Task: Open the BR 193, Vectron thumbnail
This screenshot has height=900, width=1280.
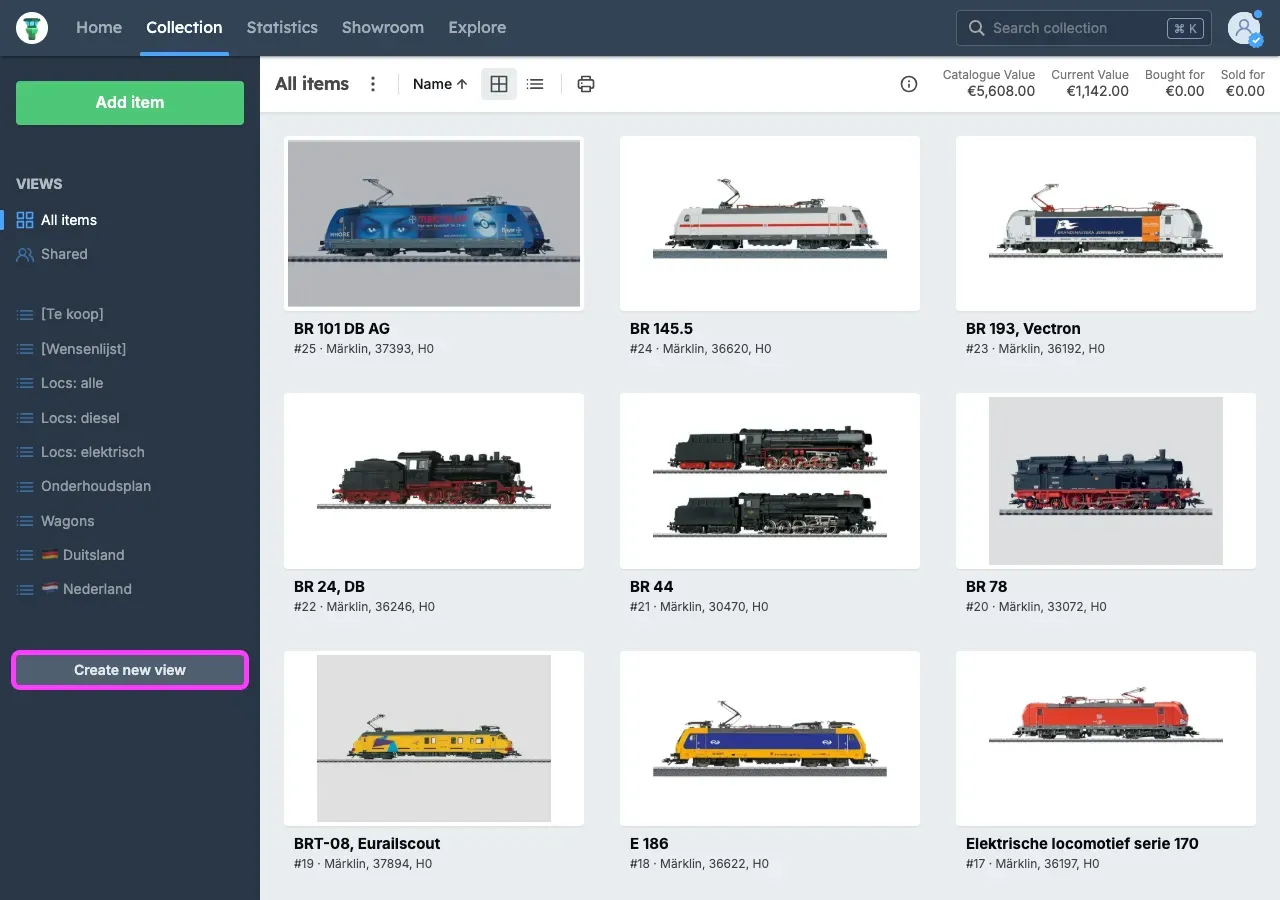Action: 1105,223
